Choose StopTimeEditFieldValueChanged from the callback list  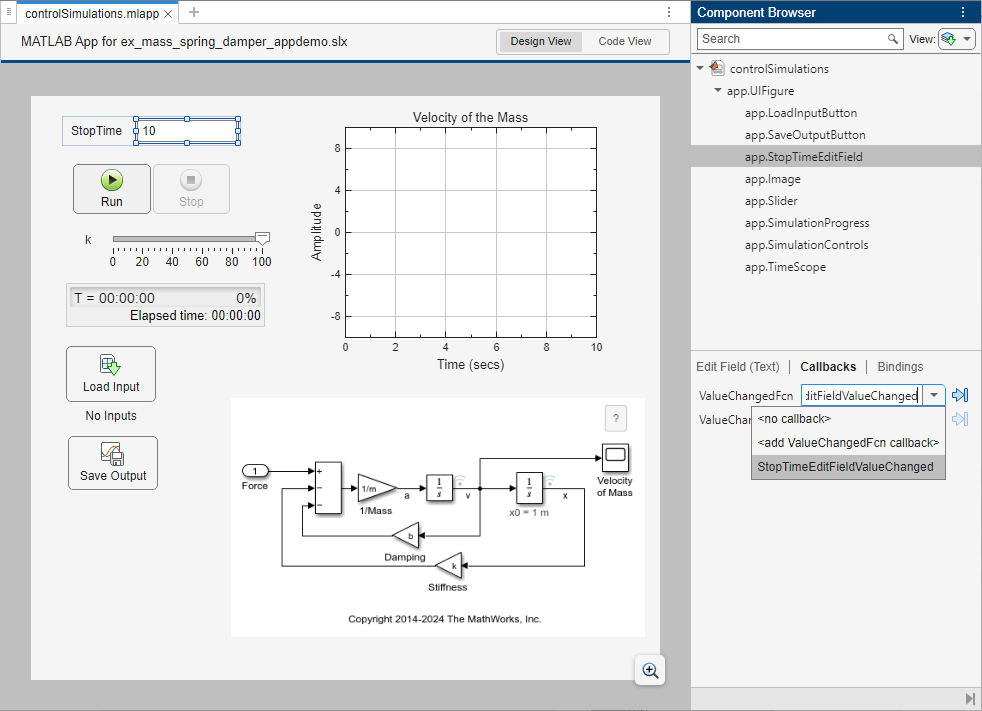pyautogui.click(x=845, y=467)
